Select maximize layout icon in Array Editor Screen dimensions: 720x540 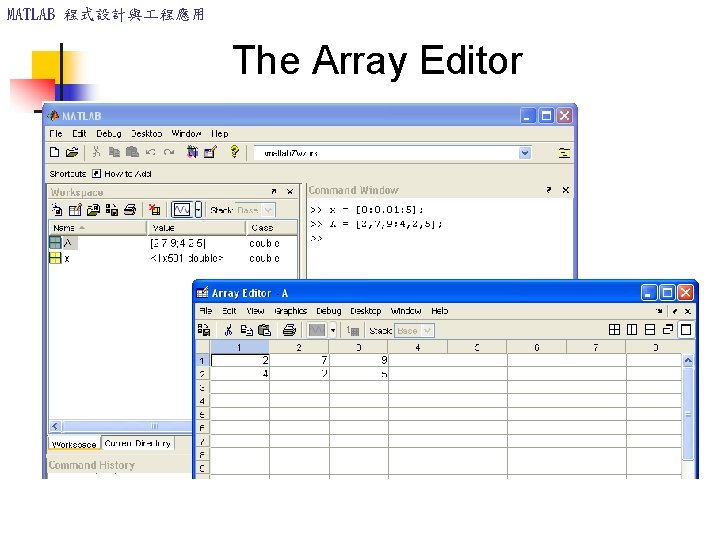coord(686,329)
